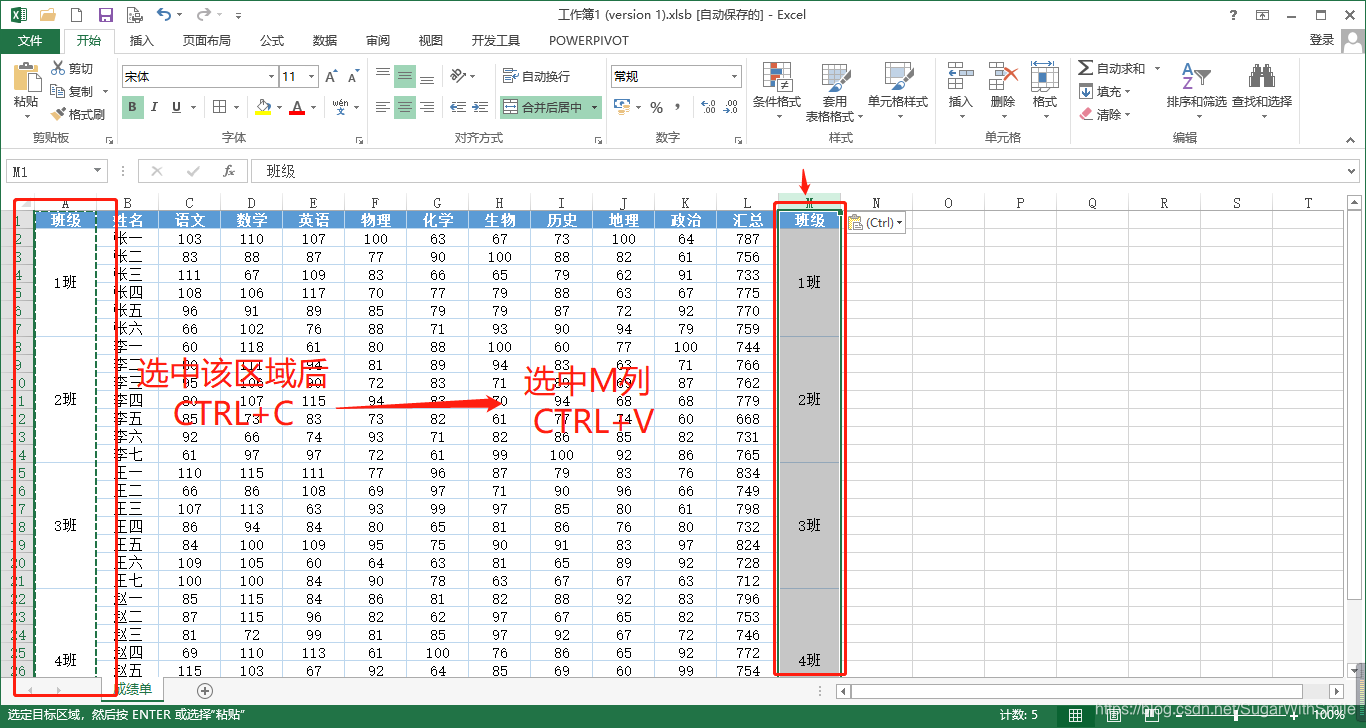Open the font size dropdown
The width and height of the screenshot is (1366, 728).
coord(312,76)
